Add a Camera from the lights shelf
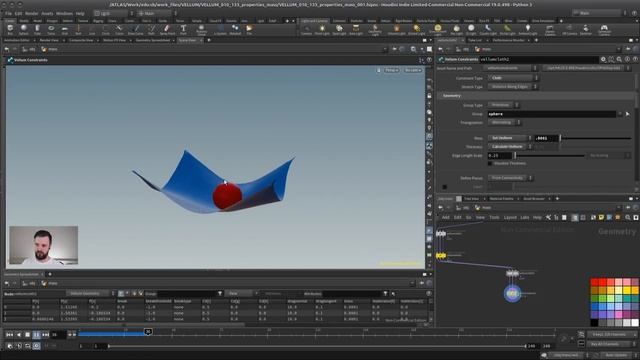The image size is (640, 360). point(306,29)
